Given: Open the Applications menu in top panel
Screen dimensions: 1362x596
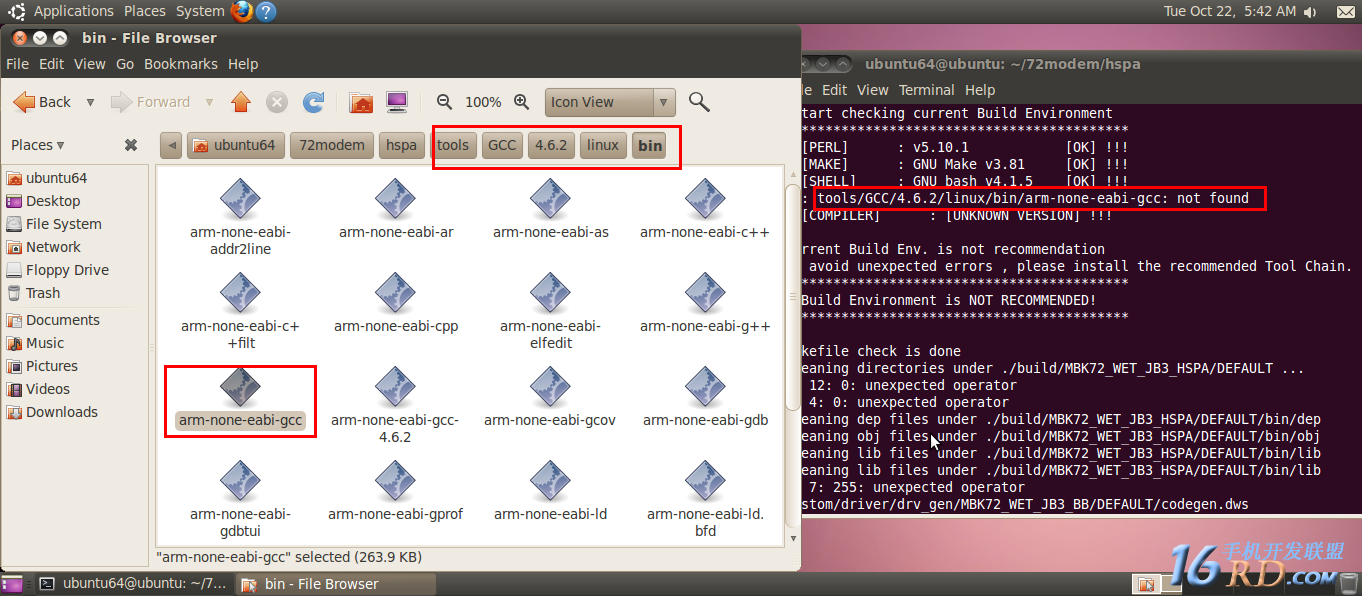Looking at the screenshot, I should [x=73, y=11].
